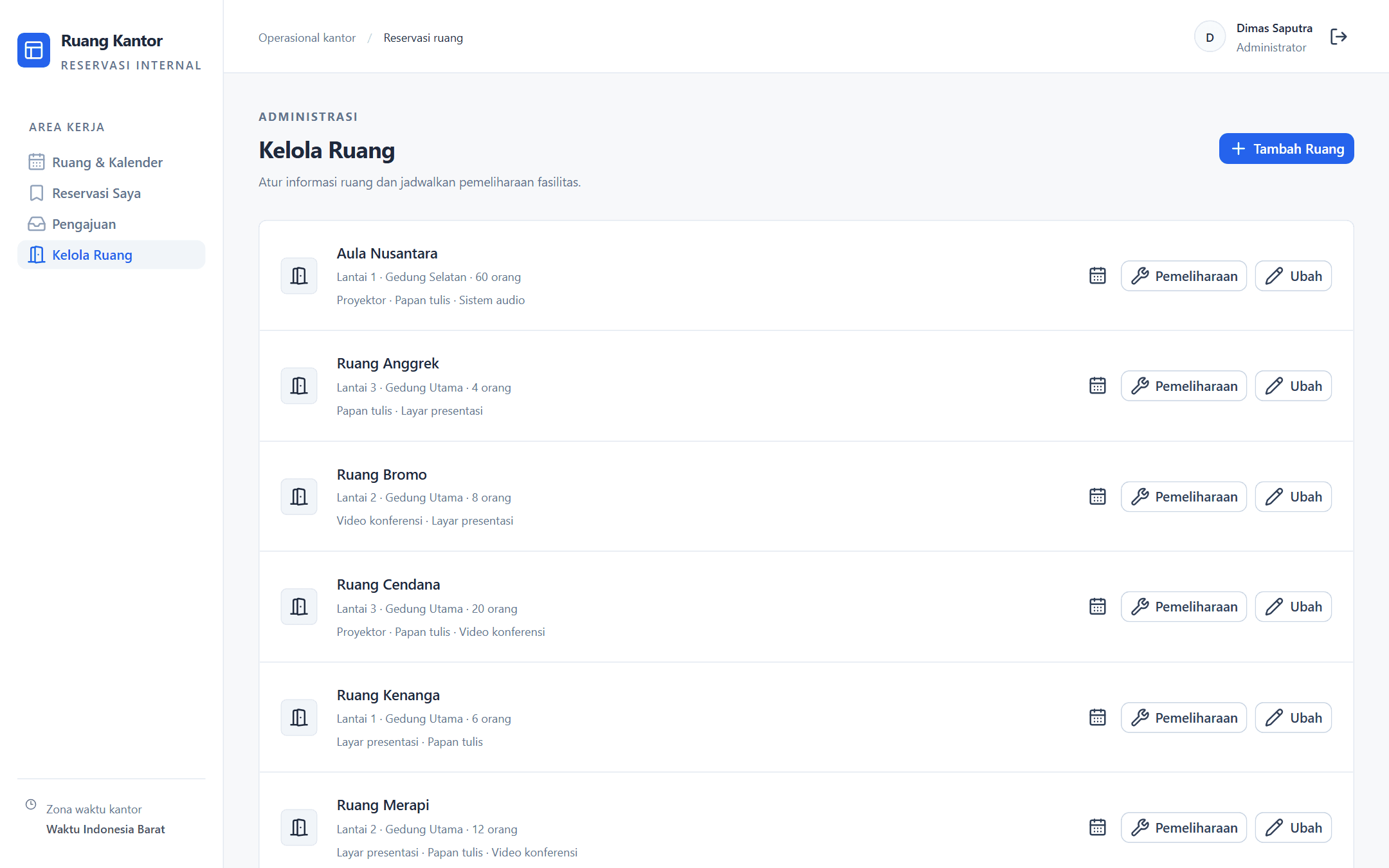Click the Ruang Bromo room name
The height and width of the screenshot is (868, 1389).
[x=382, y=475]
